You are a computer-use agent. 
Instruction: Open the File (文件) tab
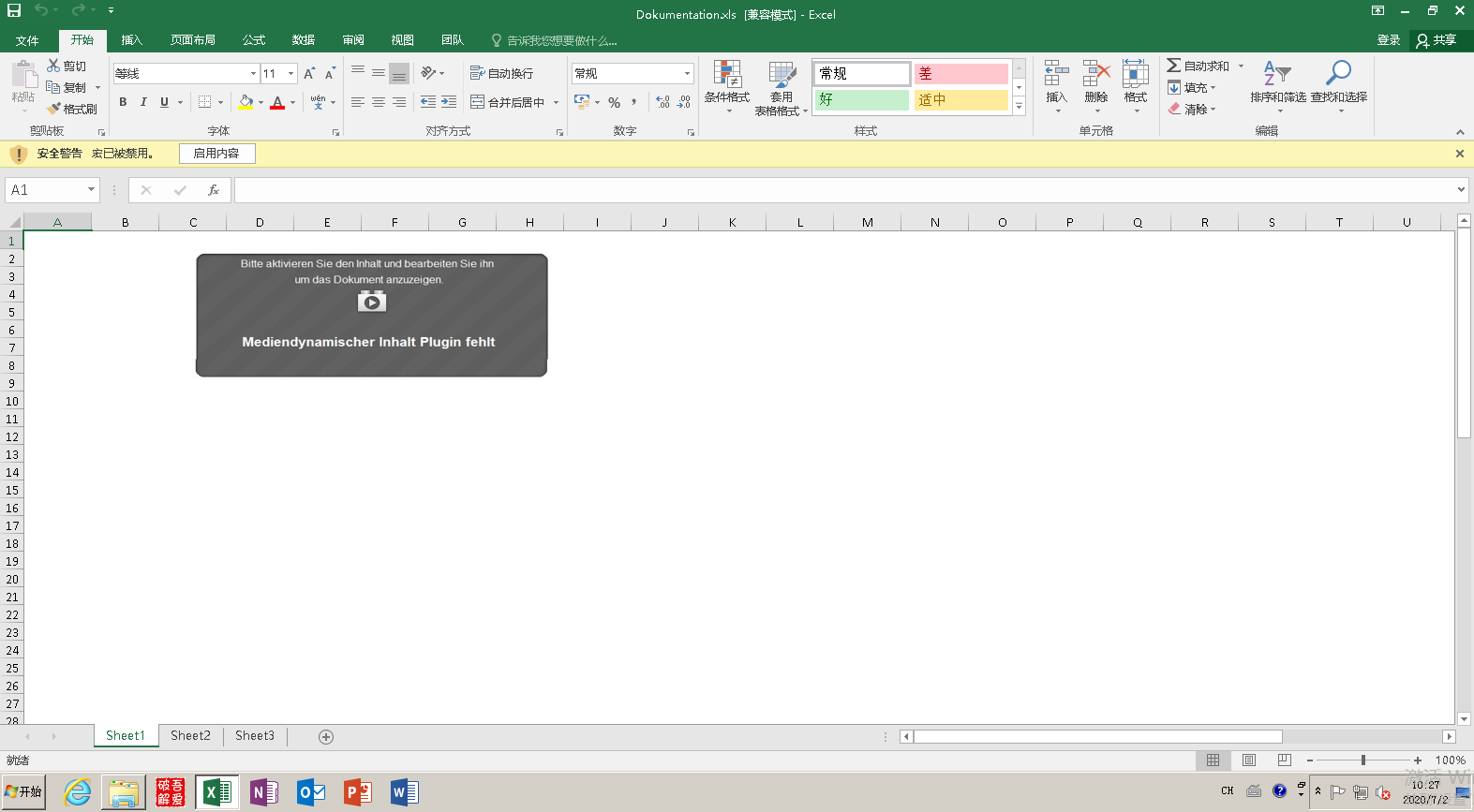27,40
